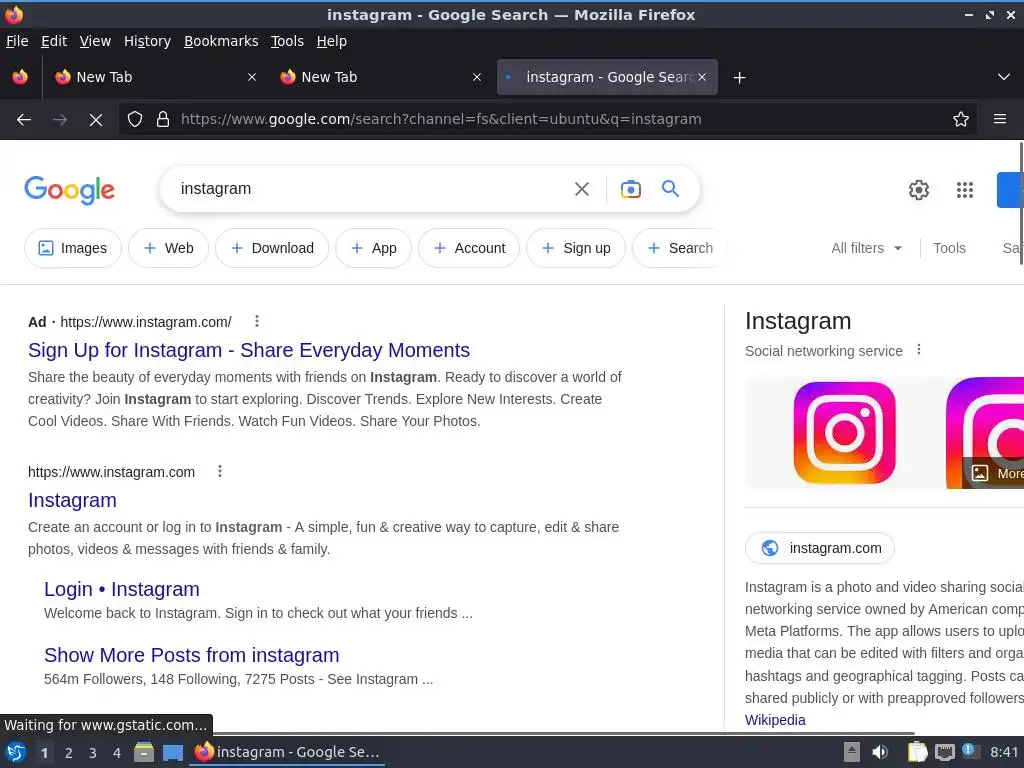This screenshot has width=1024, height=768.
Task: Add Web filter chip
Action: pyautogui.click(x=168, y=248)
